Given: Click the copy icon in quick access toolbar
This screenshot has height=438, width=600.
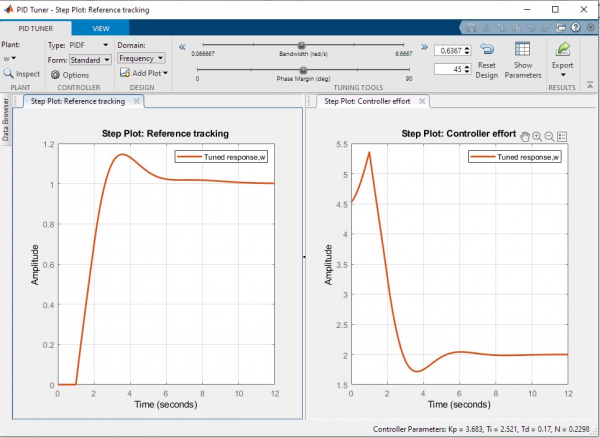Looking at the screenshot, I should [x=501, y=28].
